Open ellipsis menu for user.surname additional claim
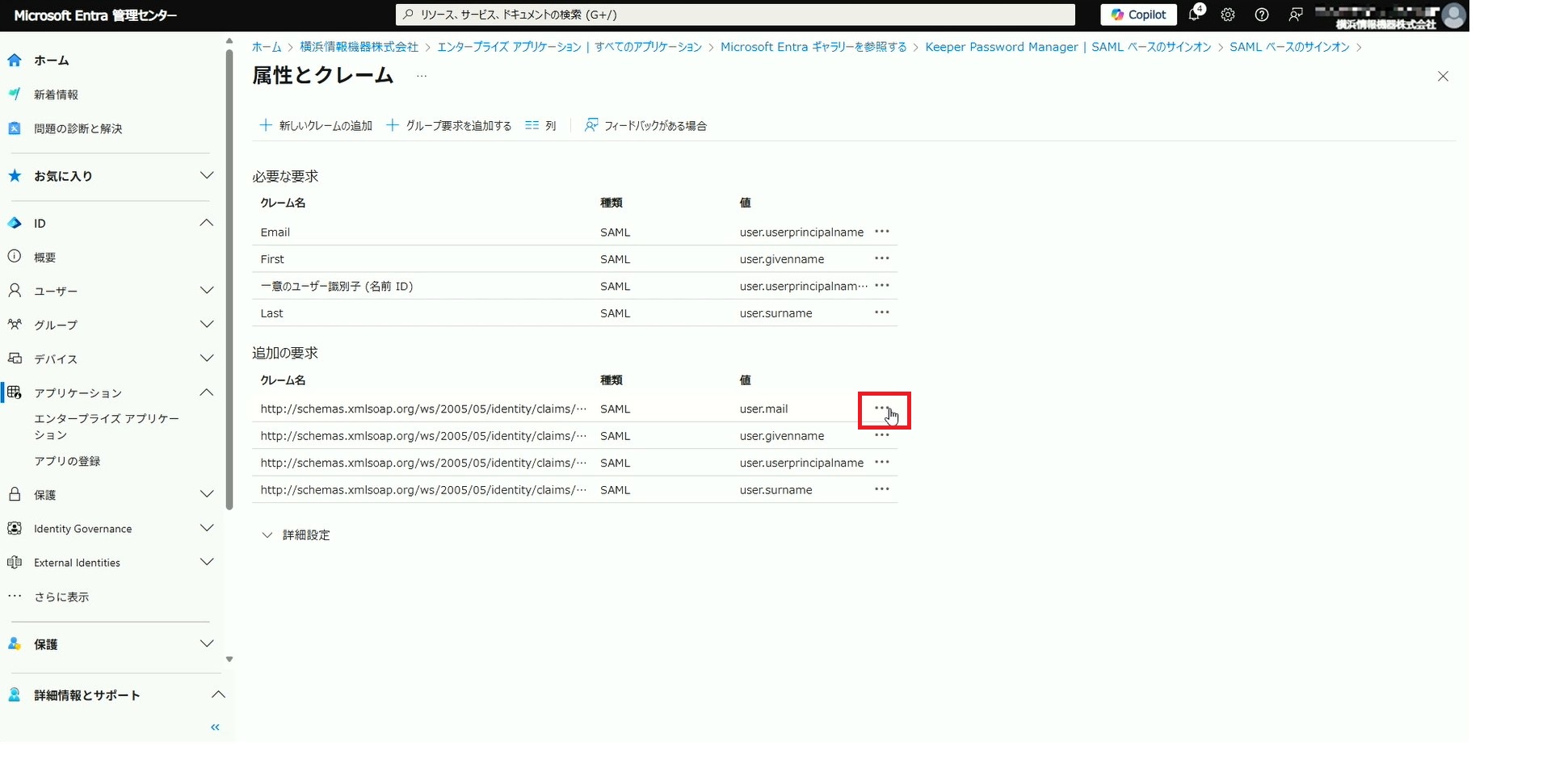This screenshot has width=1551, height=784. click(882, 489)
